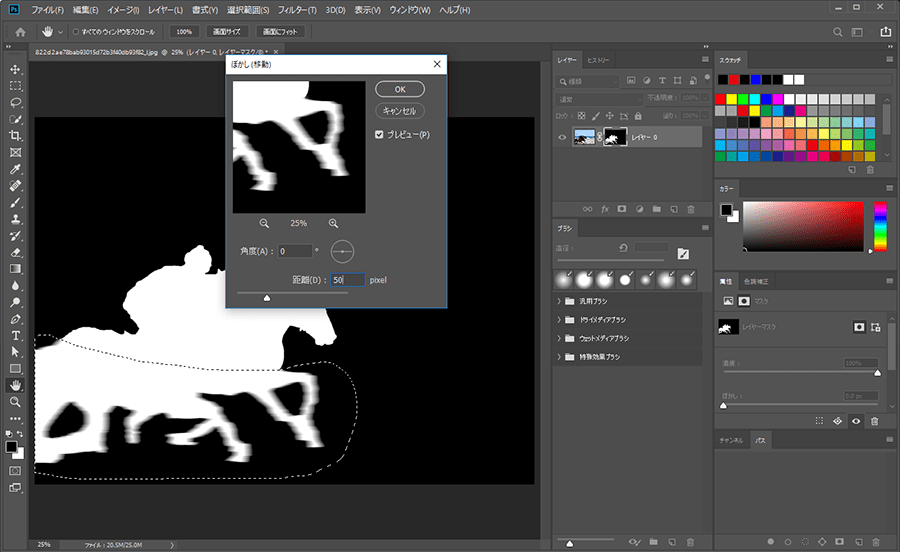Select the Move tool in the toolbar

coord(15,69)
